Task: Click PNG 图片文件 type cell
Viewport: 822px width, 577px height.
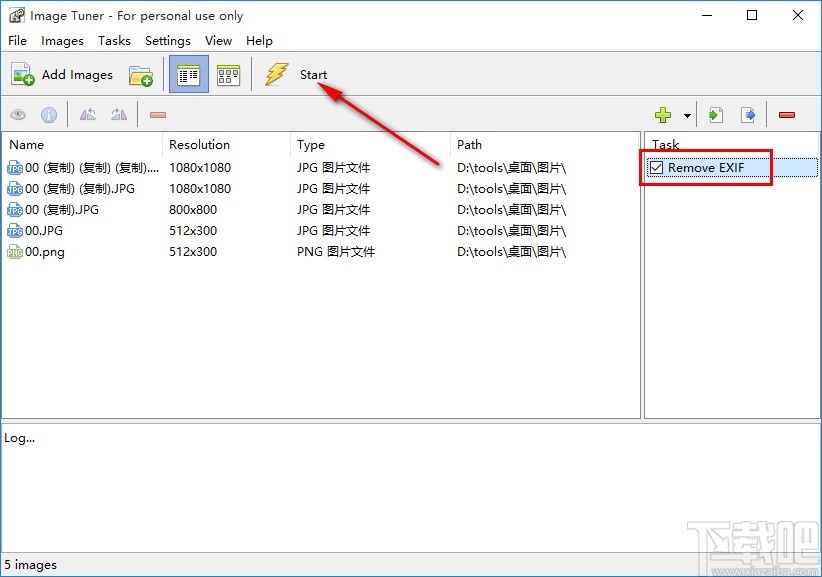Action: click(336, 252)
